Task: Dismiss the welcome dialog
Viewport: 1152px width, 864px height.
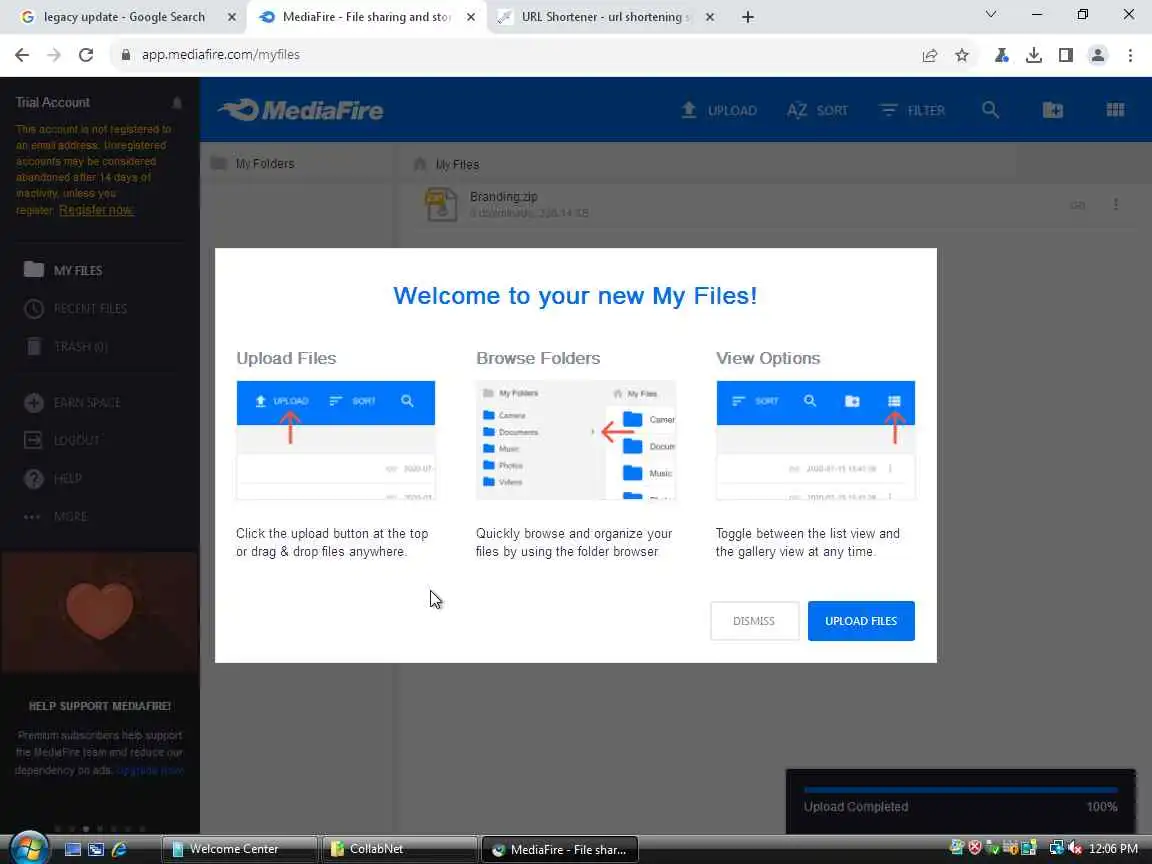Action: [754, 621]
